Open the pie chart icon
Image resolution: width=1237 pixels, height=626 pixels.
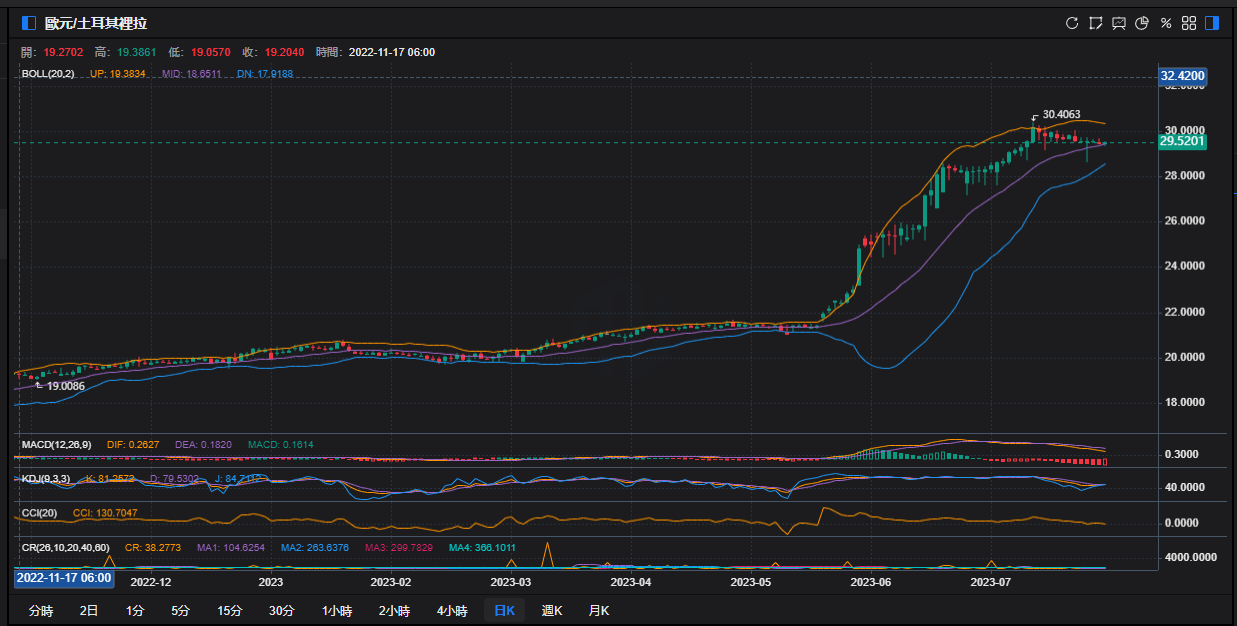pyautogui.click(x=1142, y=23)
